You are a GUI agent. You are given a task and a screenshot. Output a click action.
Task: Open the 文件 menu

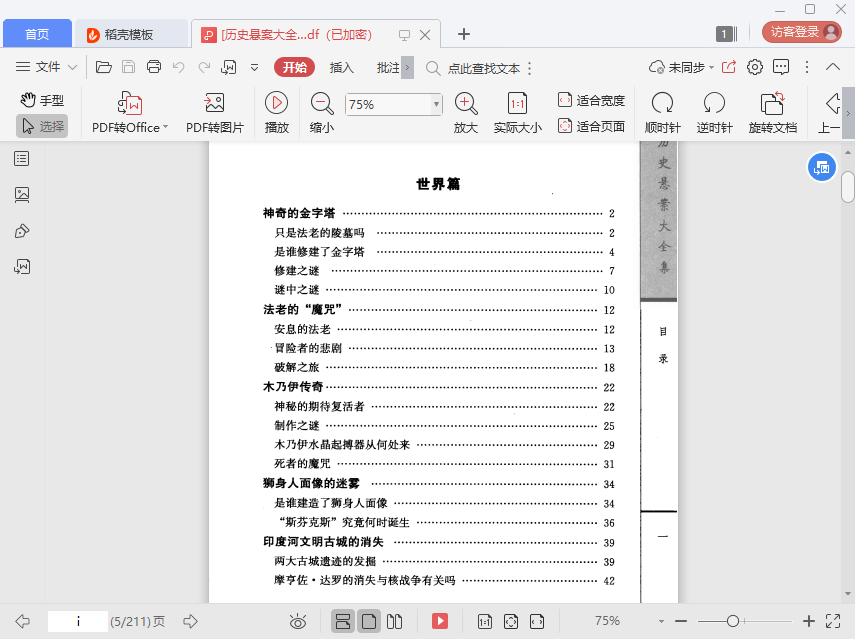[x=46, y=67]
